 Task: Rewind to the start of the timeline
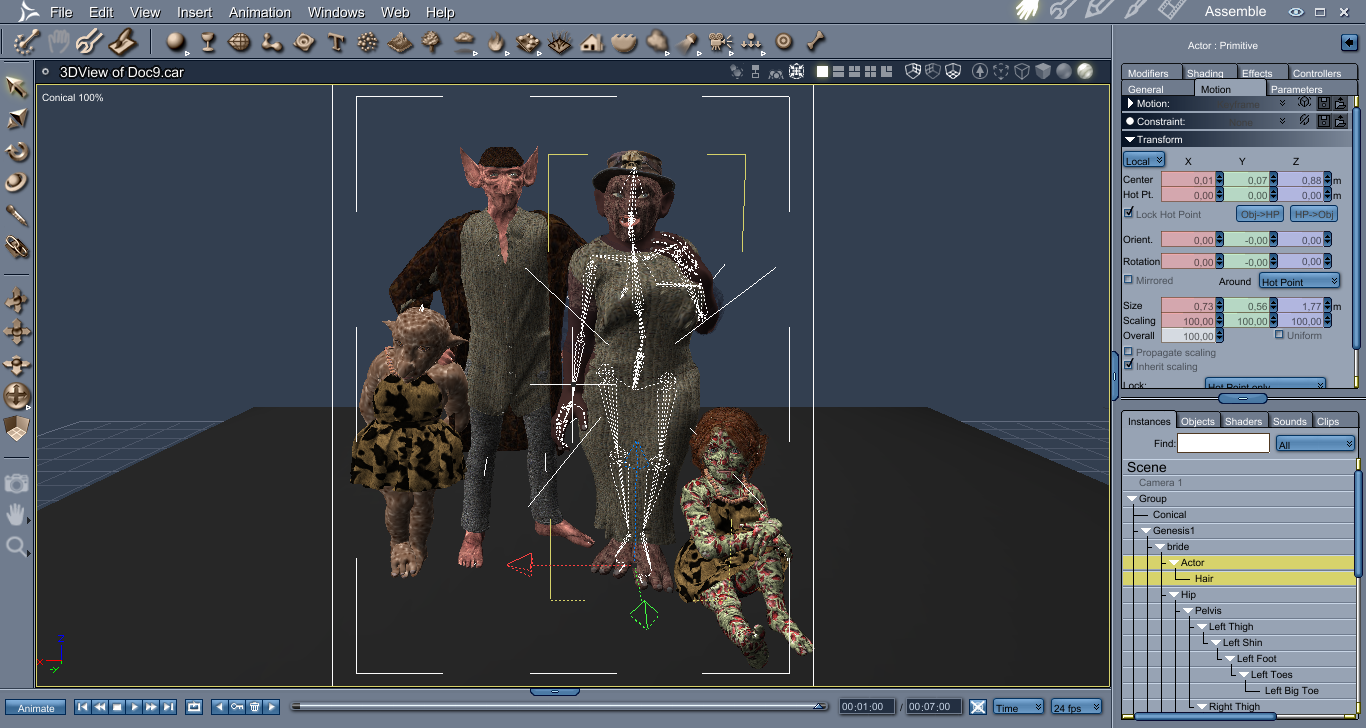click(x=83, y=707)
